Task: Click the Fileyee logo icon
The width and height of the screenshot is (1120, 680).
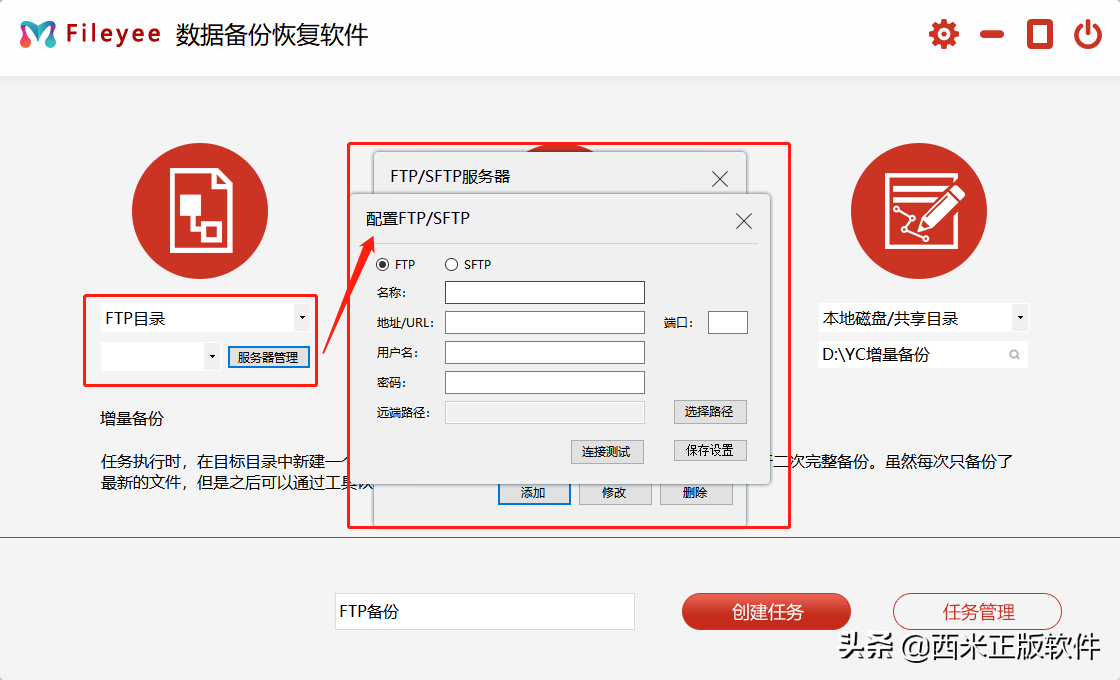Action: coord(38,32)
